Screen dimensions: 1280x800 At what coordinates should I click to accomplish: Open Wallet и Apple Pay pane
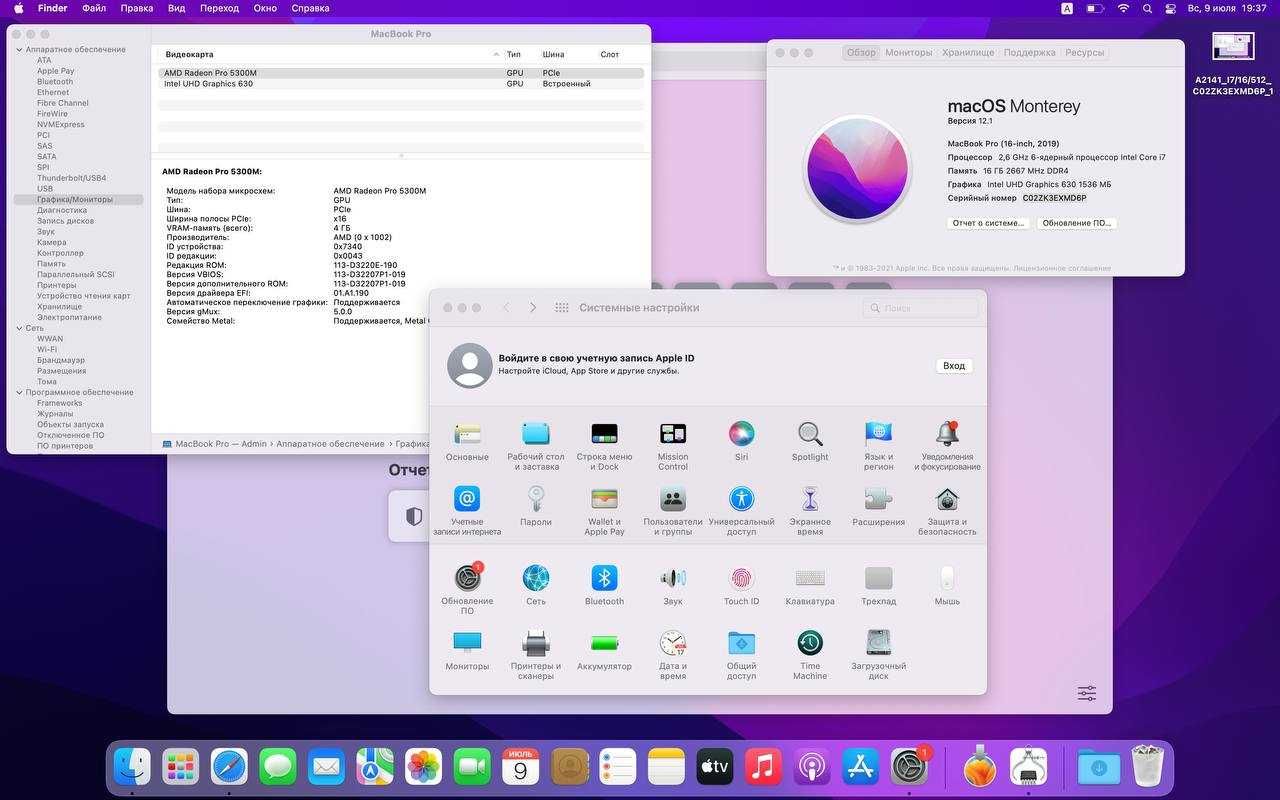(x=604, y=499)
